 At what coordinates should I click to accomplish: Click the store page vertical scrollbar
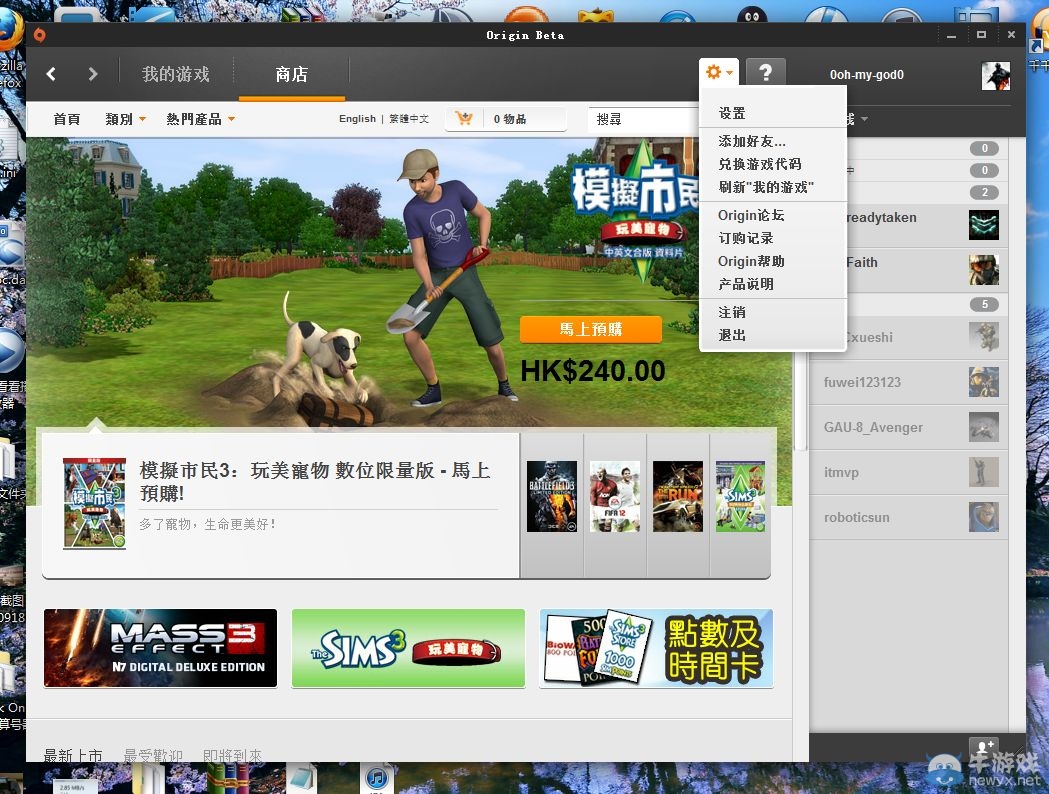pos(801,401)
